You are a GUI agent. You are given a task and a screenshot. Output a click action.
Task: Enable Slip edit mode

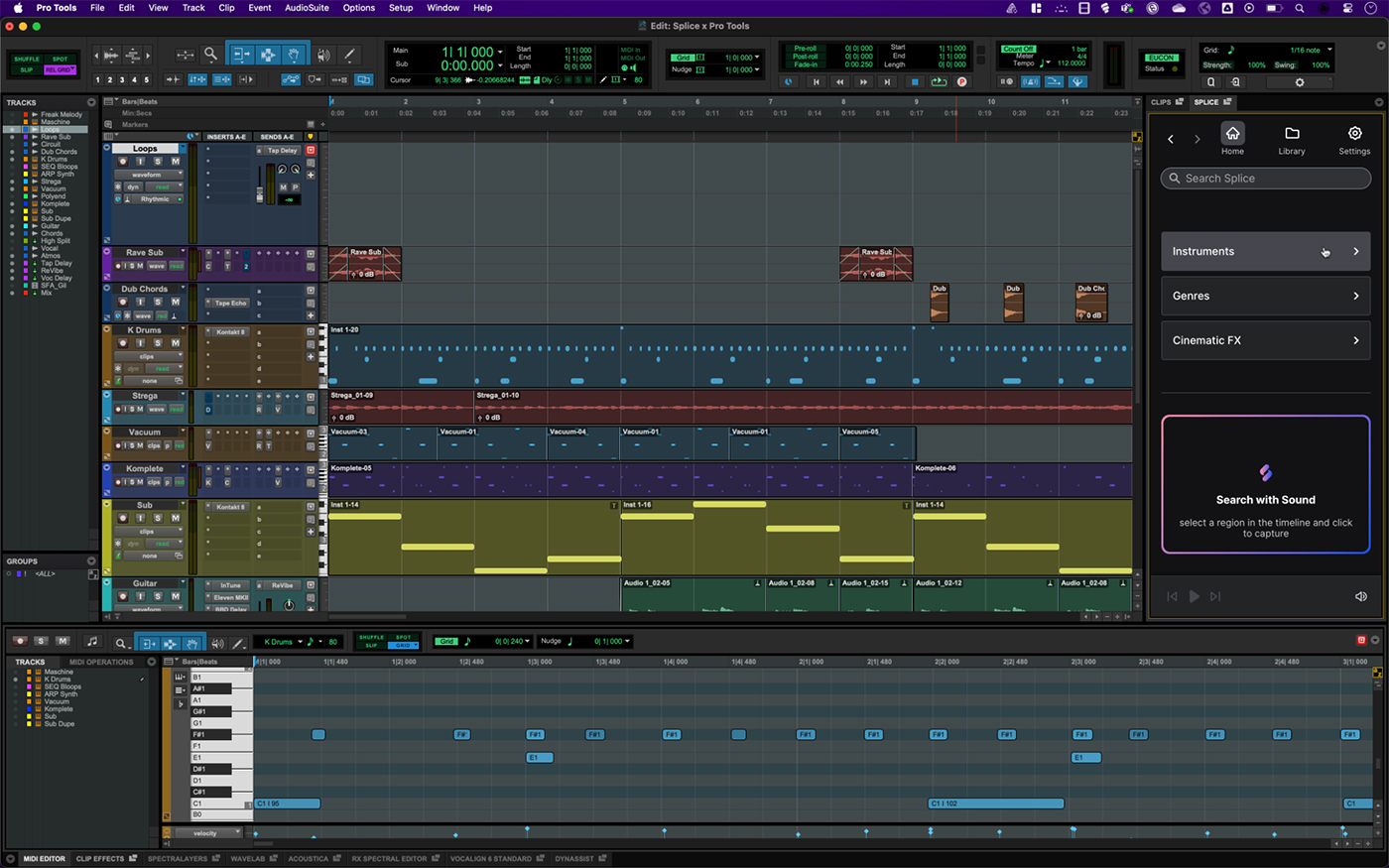coord(27,69)
